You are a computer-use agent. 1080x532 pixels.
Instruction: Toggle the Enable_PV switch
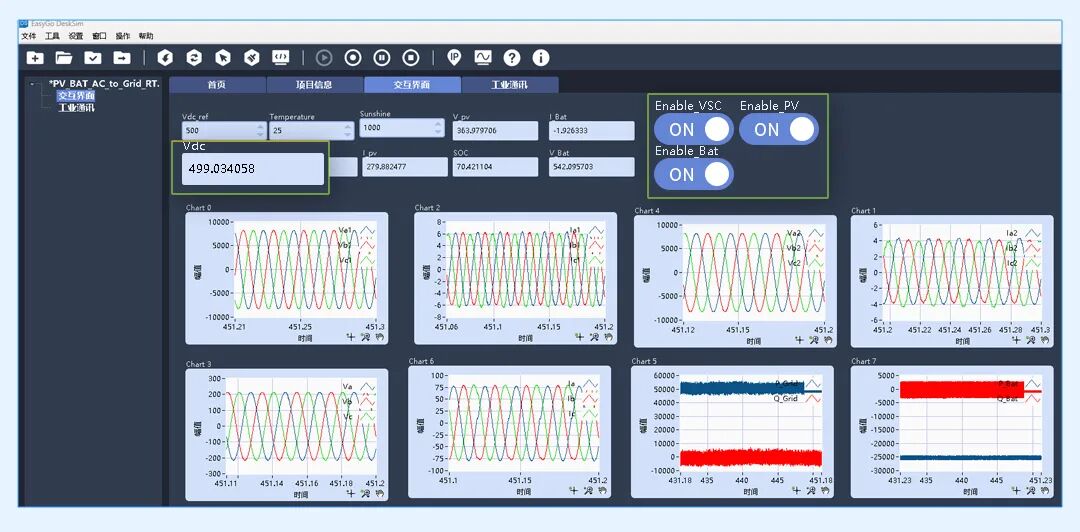click(x=779, y=130)
